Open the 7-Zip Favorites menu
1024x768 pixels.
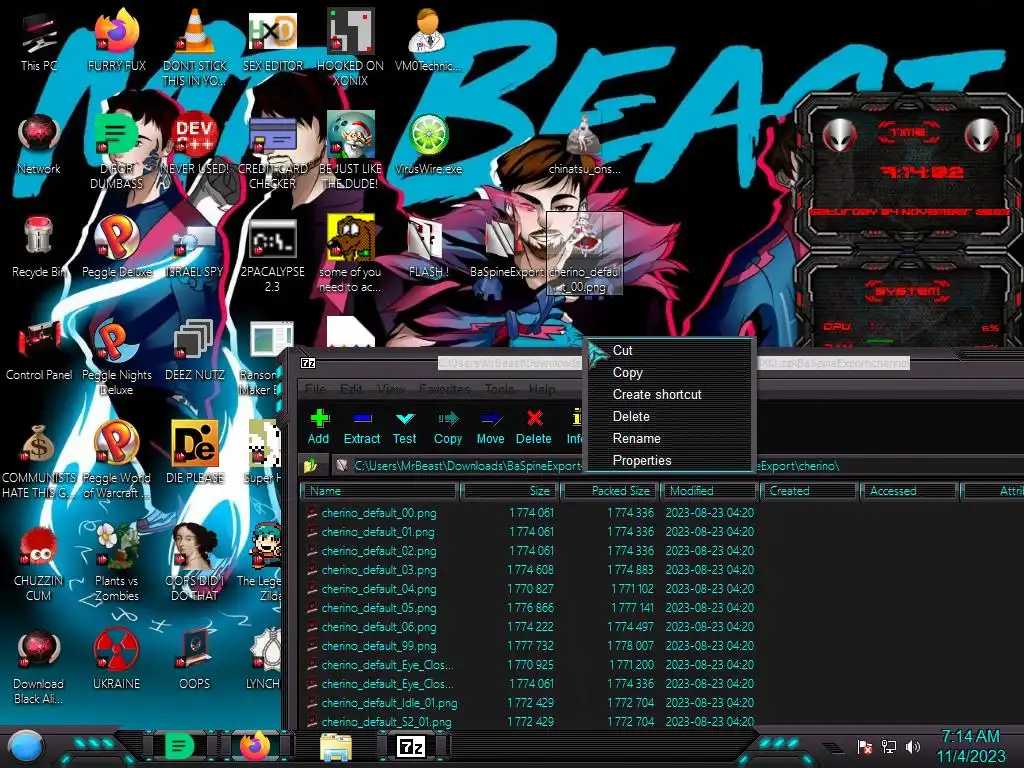coord(445,389)
